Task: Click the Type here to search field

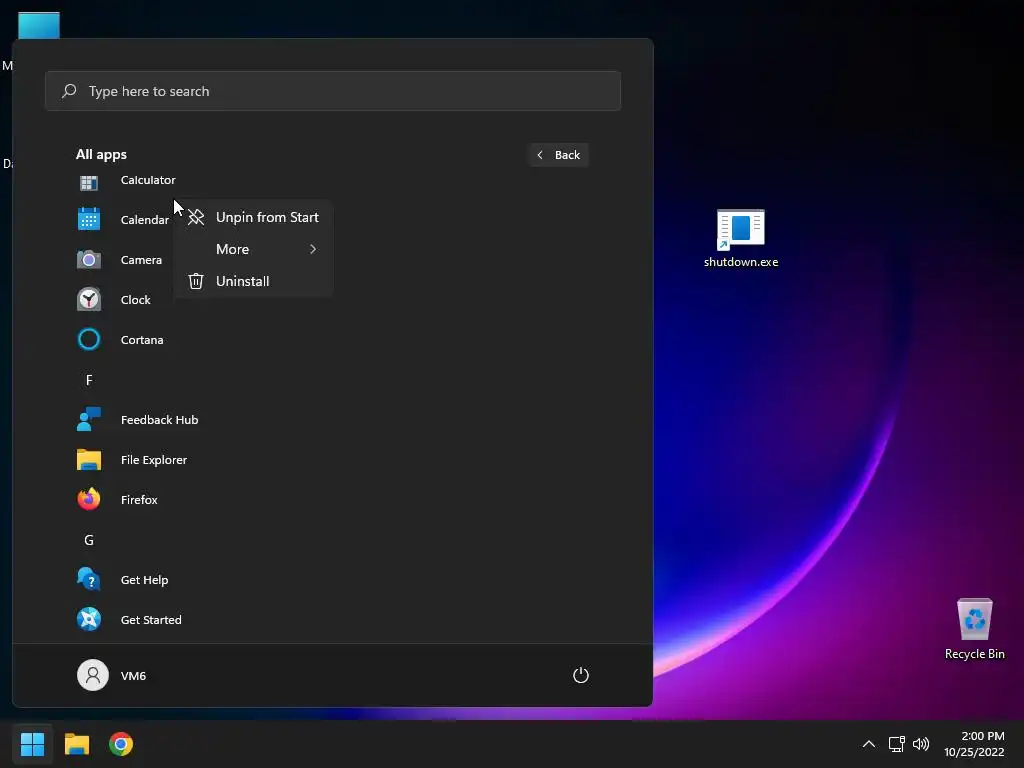Action: 332,91
